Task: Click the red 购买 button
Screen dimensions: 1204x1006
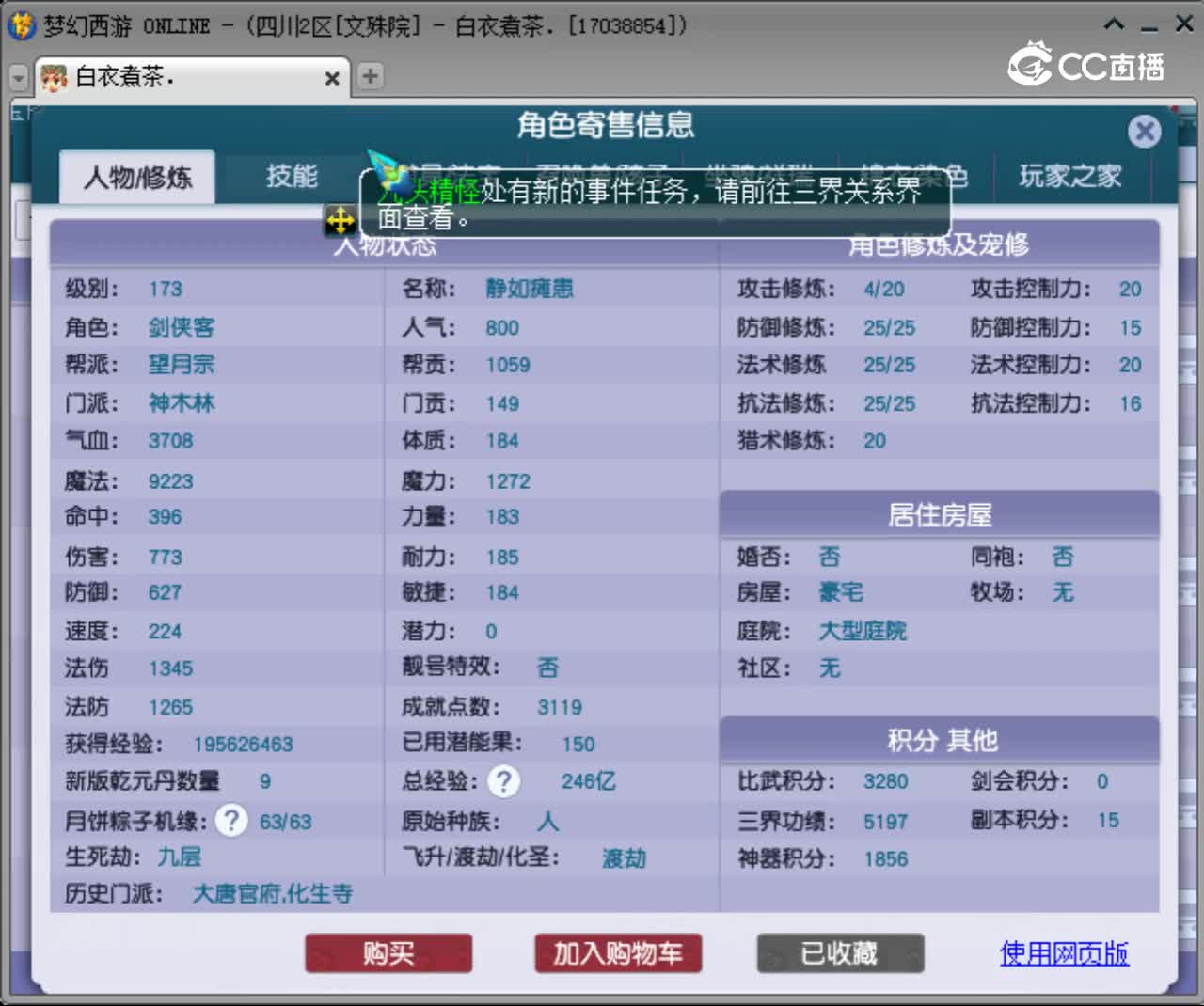Action: point(388,953)
